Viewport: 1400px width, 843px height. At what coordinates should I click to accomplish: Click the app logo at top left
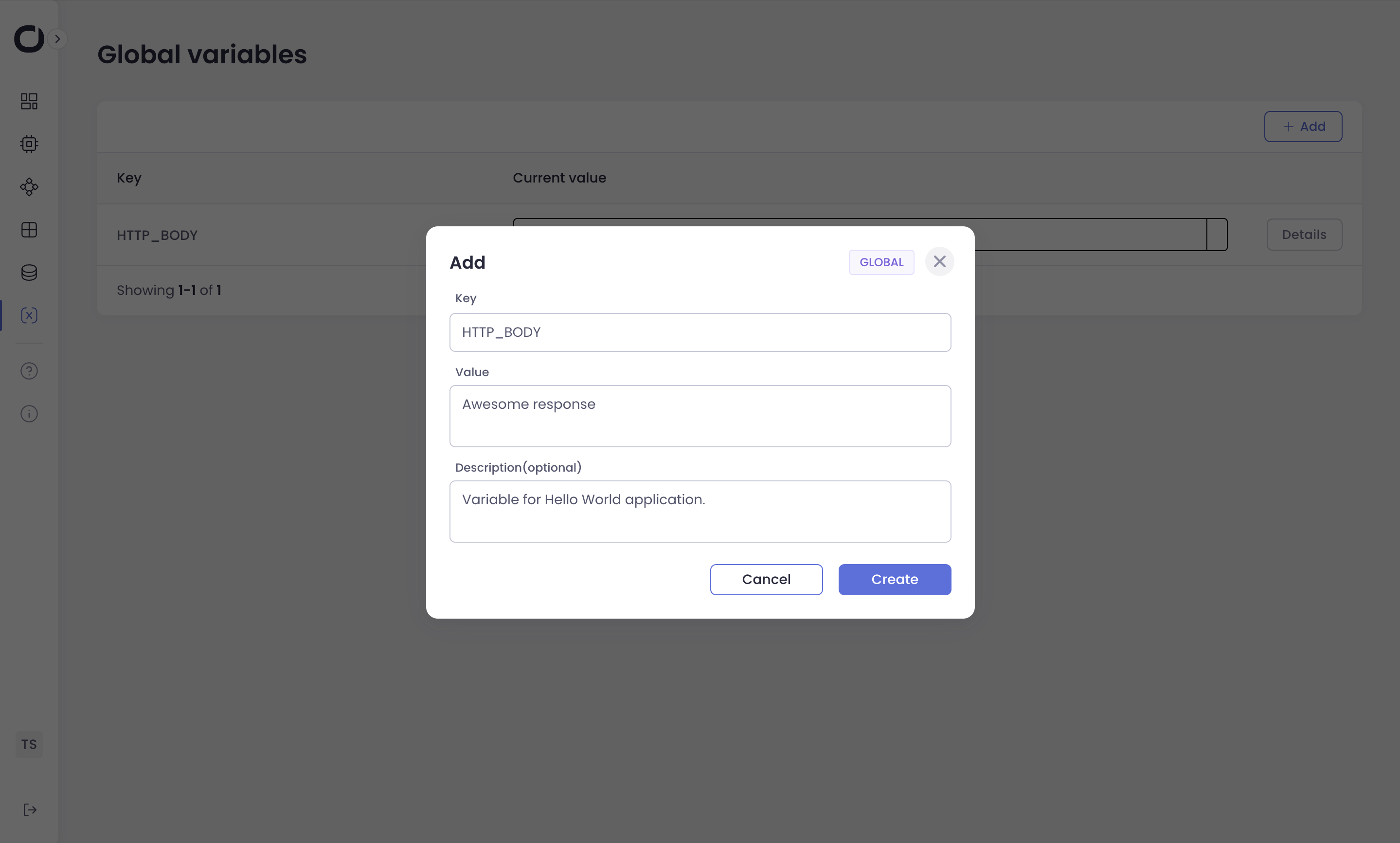(28, 38)
